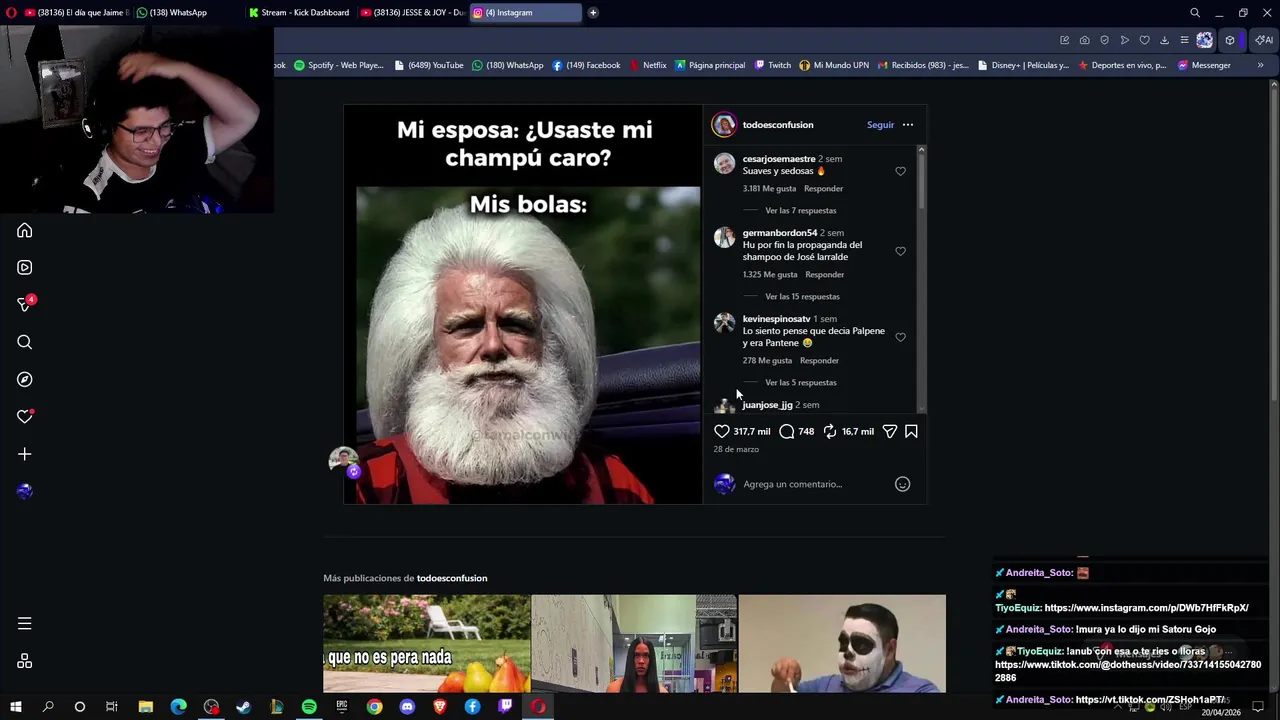Open Mi Mundo UPN bookmark
The height and width of the screenshot is (720, 1280).
(x=834, y=65)
